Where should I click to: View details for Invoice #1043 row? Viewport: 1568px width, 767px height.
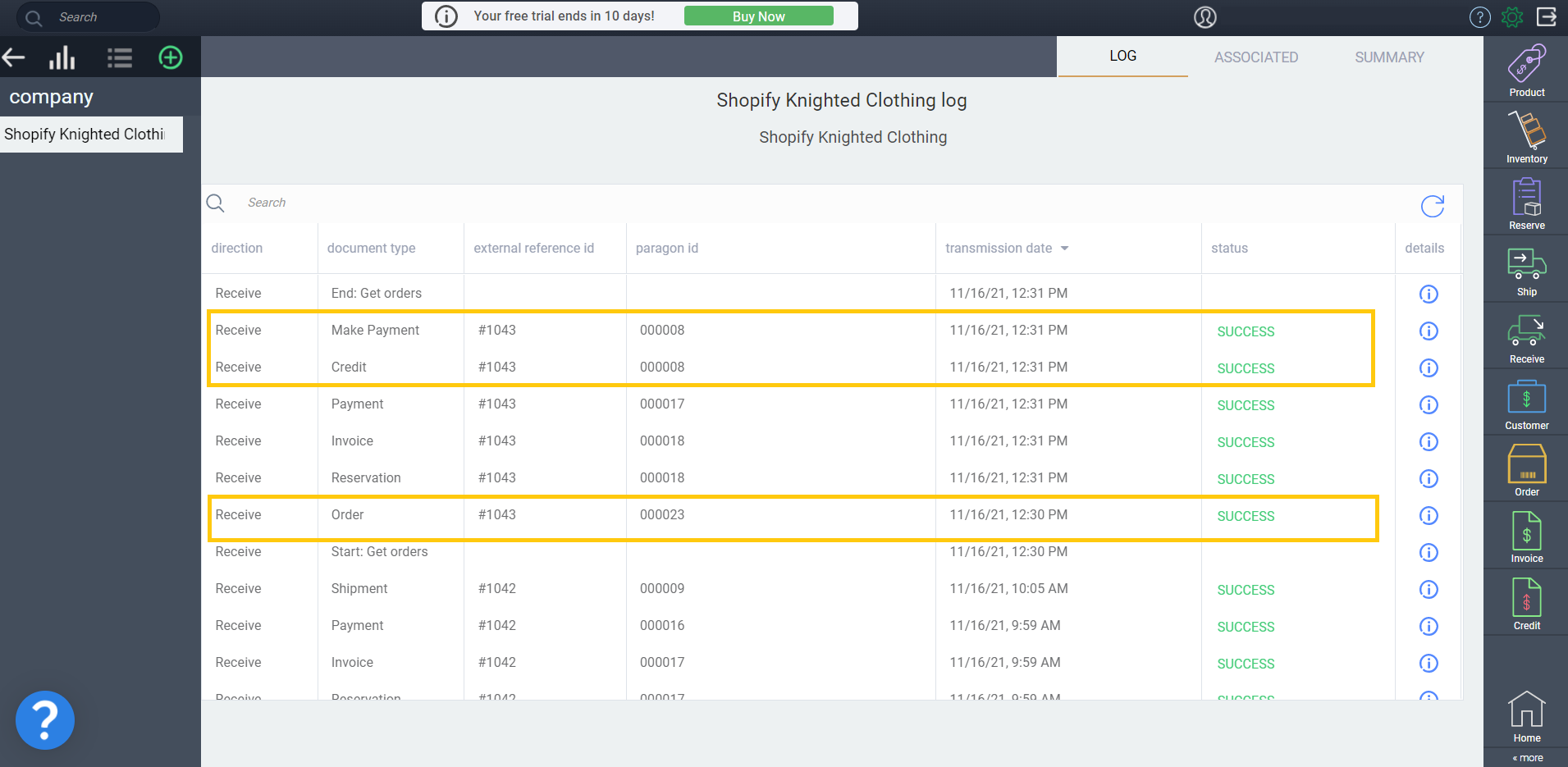(1429, 441)
